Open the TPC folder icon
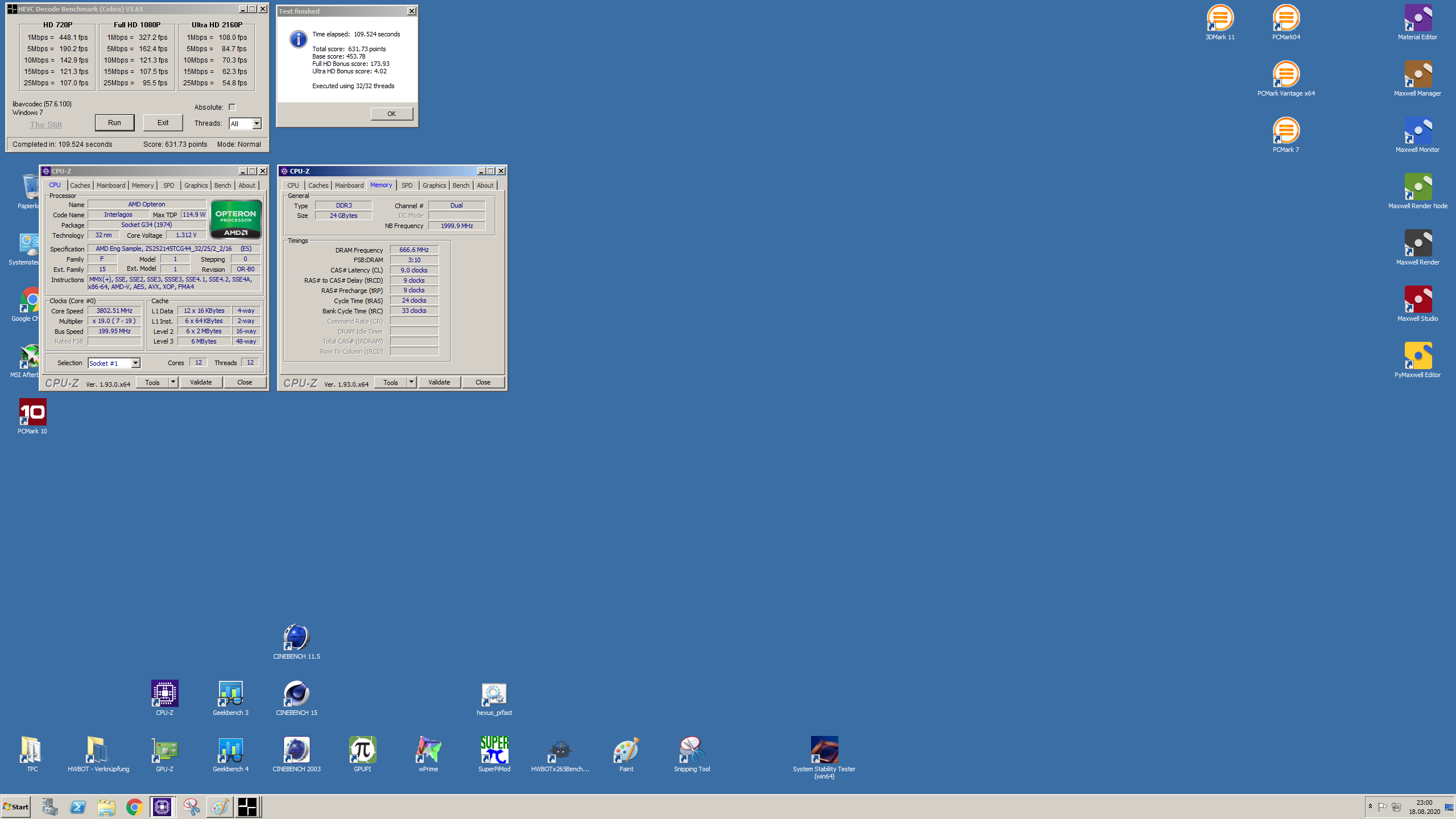This screenshot has width=1456, height=819. pyautogui.click(x=32, y=754)
